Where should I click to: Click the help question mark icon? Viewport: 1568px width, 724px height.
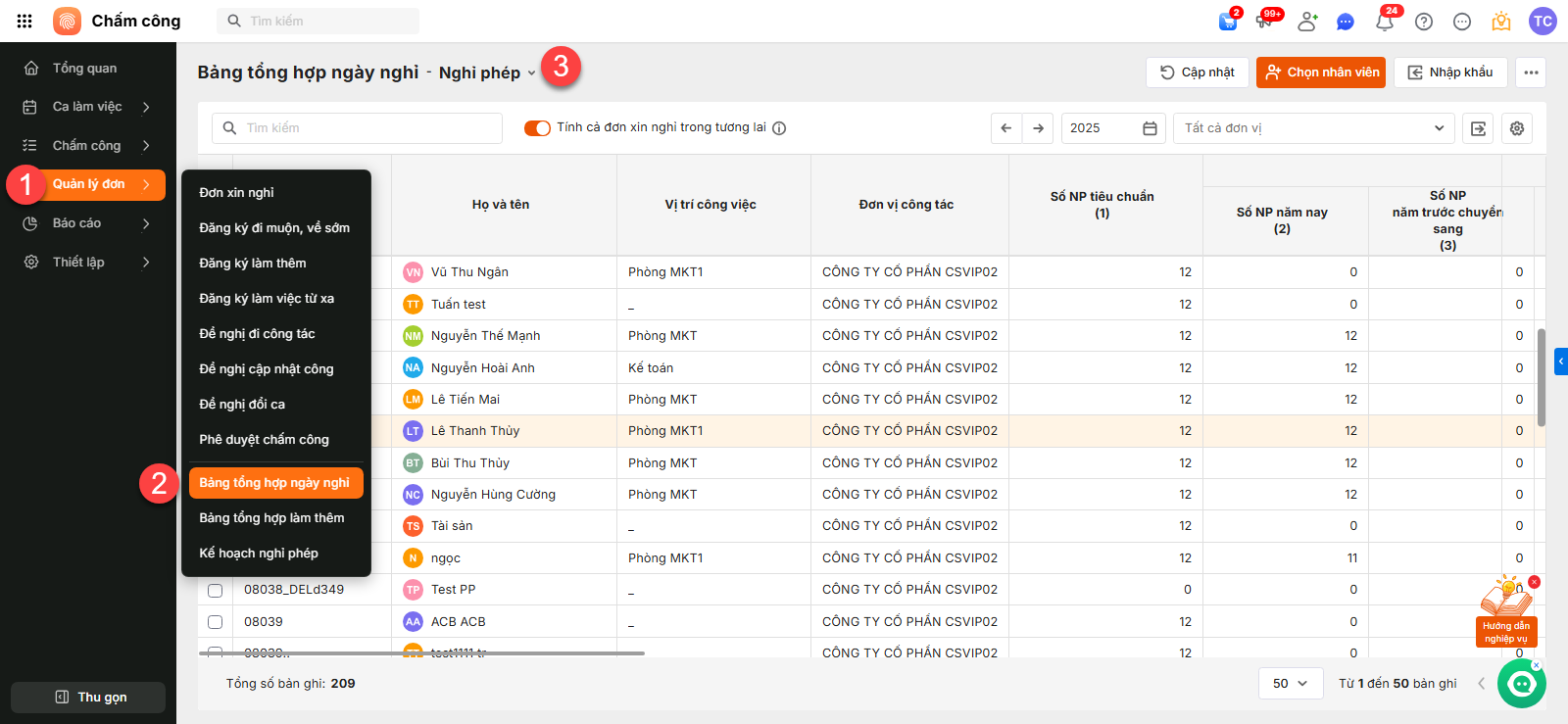(x=1424, y=22)
